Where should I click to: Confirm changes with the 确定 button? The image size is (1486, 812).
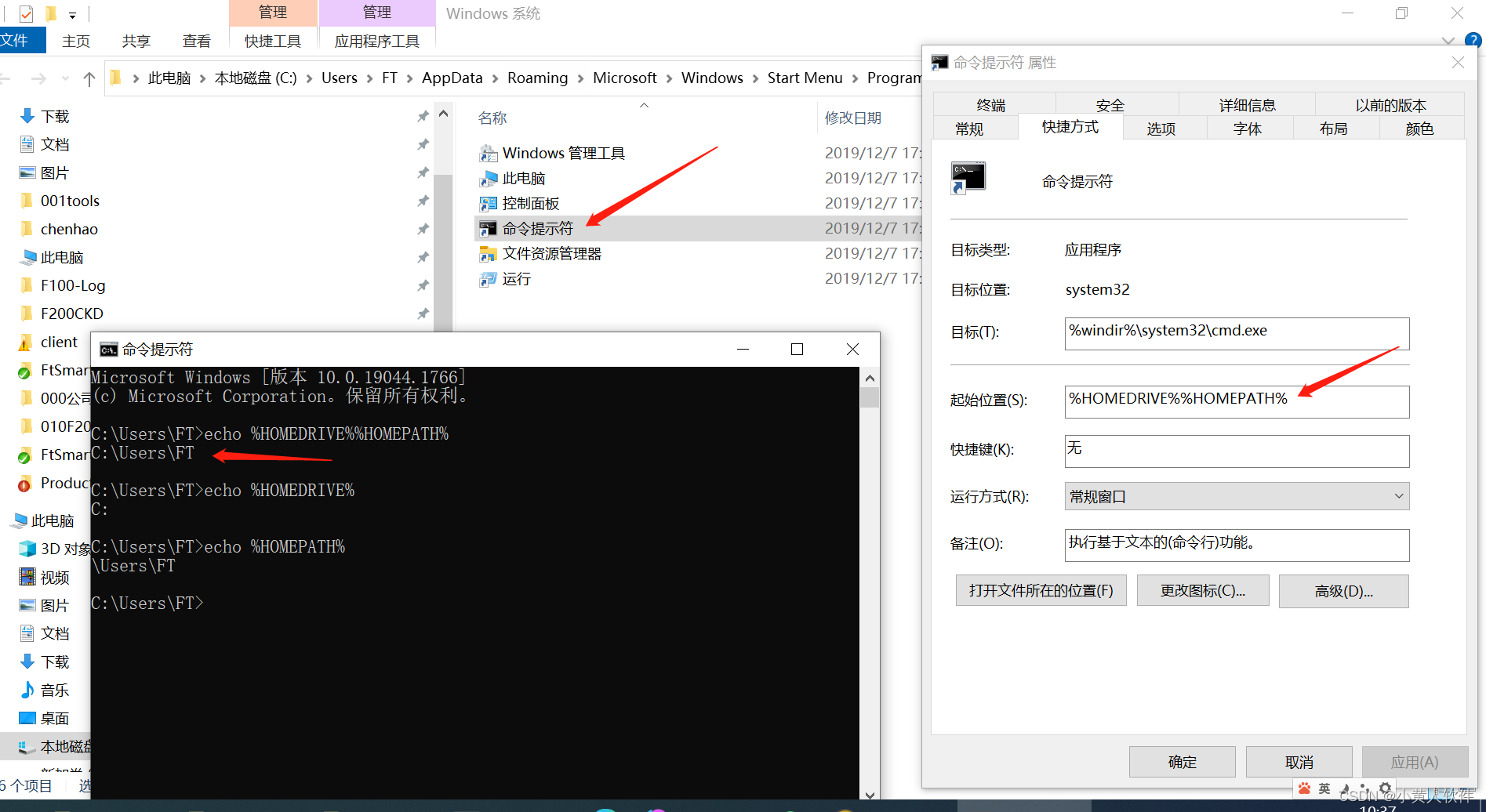pyautogui.click(x=1182, y=761)
